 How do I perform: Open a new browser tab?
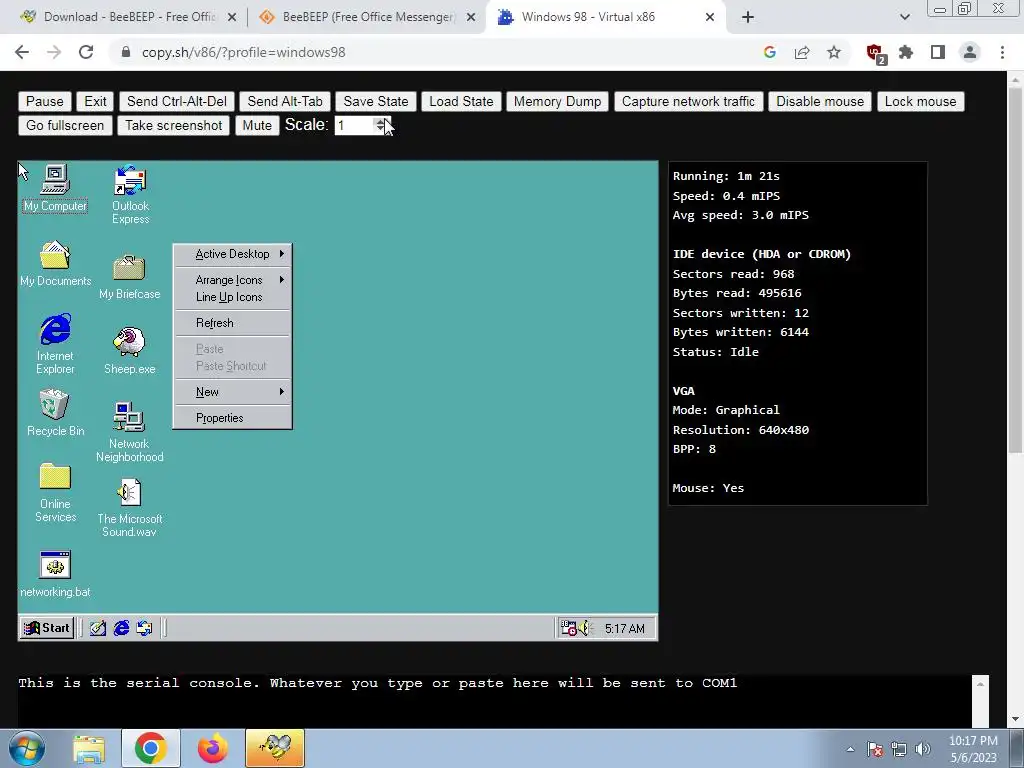pyautogui.click(x=748, y=18)
